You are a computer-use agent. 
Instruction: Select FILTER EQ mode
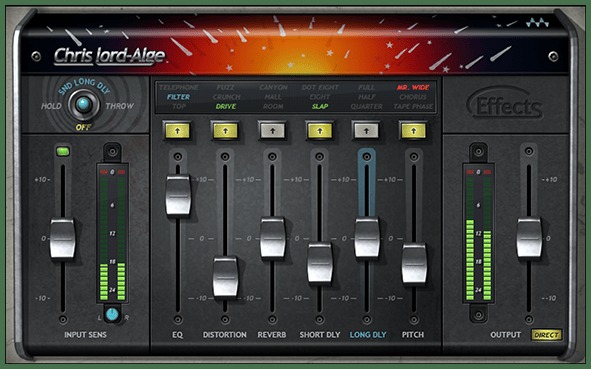(x=179, y=97)
